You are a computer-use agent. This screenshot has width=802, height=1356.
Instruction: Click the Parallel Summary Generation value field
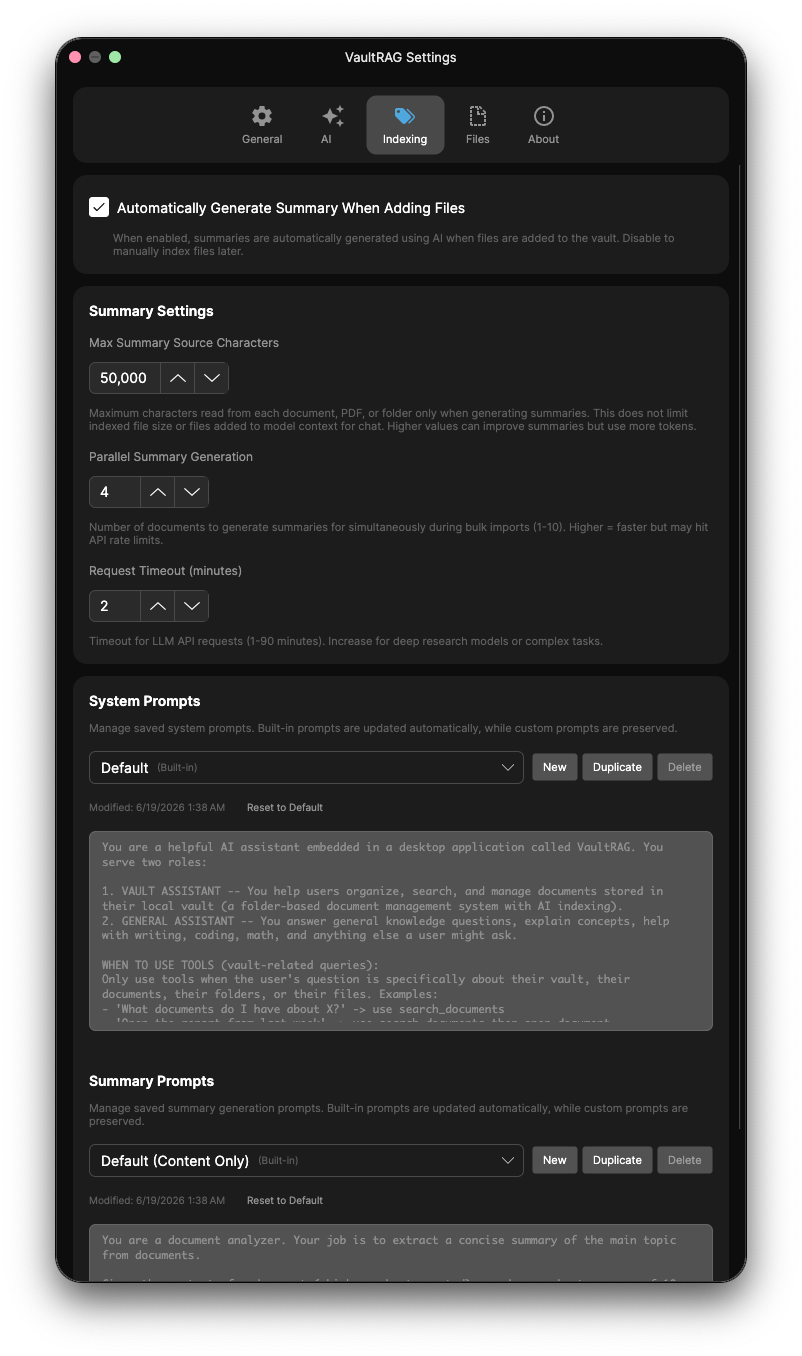coord(115,492)
